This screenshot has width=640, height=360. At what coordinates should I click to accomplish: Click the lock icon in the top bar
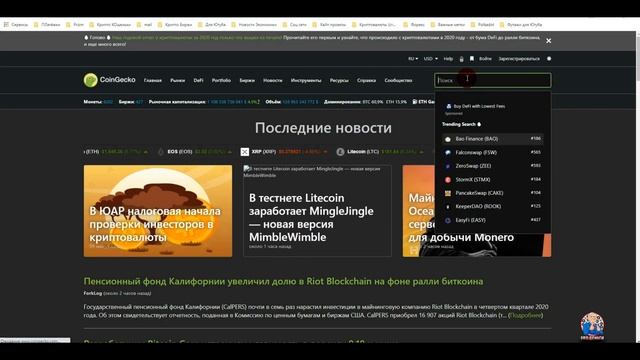[462, 59]
